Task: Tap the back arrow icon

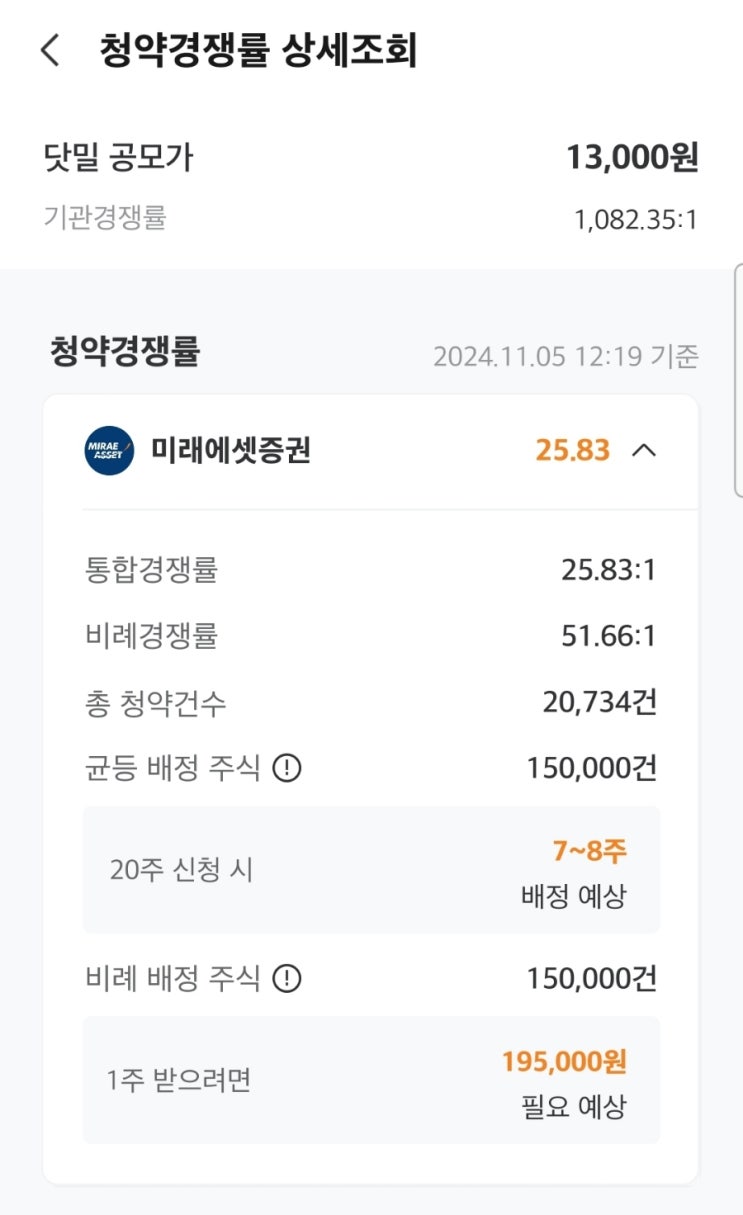Action: coord(50,50)
